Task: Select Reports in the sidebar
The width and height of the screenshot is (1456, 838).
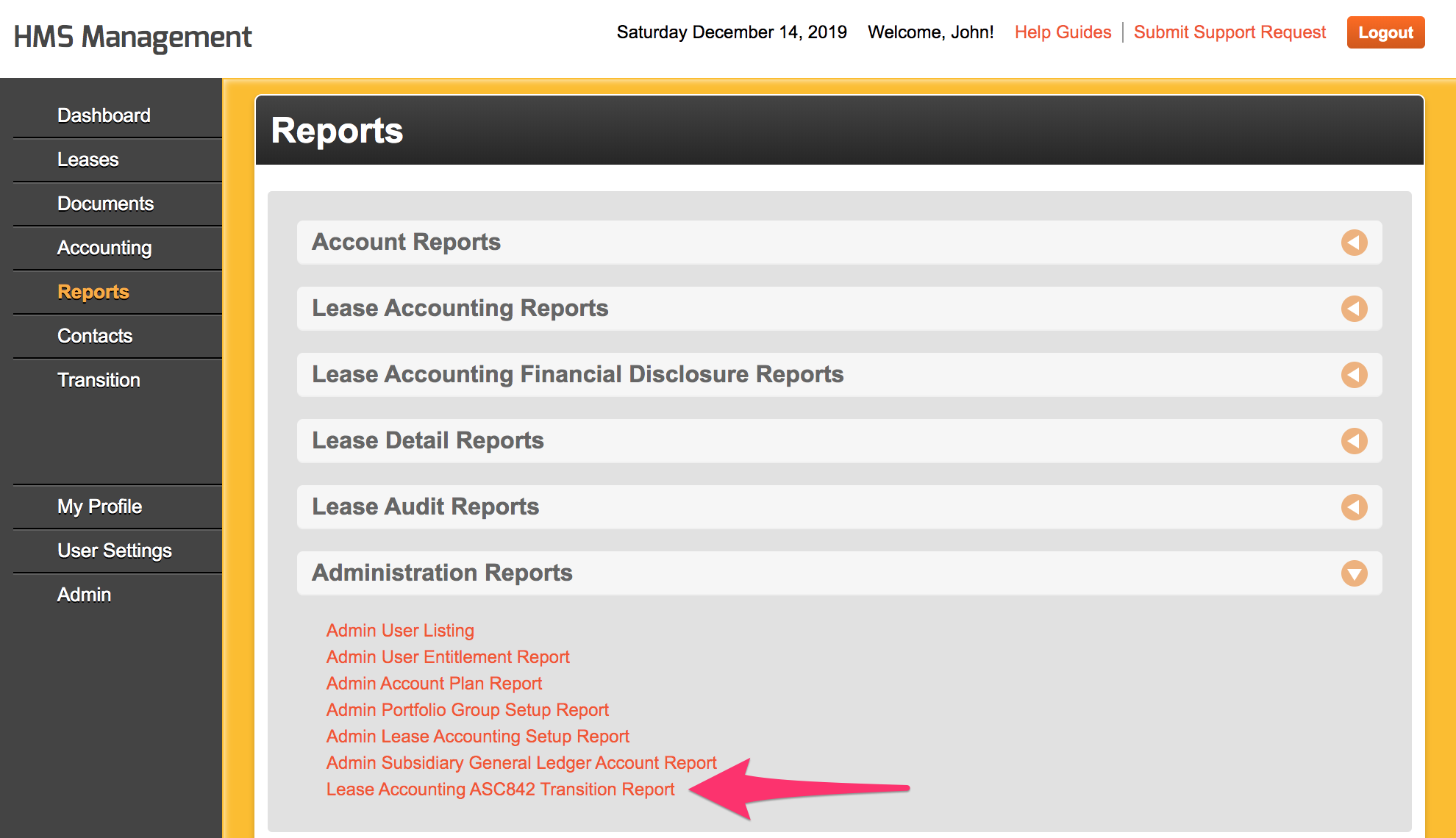Action: pos(93,292)
